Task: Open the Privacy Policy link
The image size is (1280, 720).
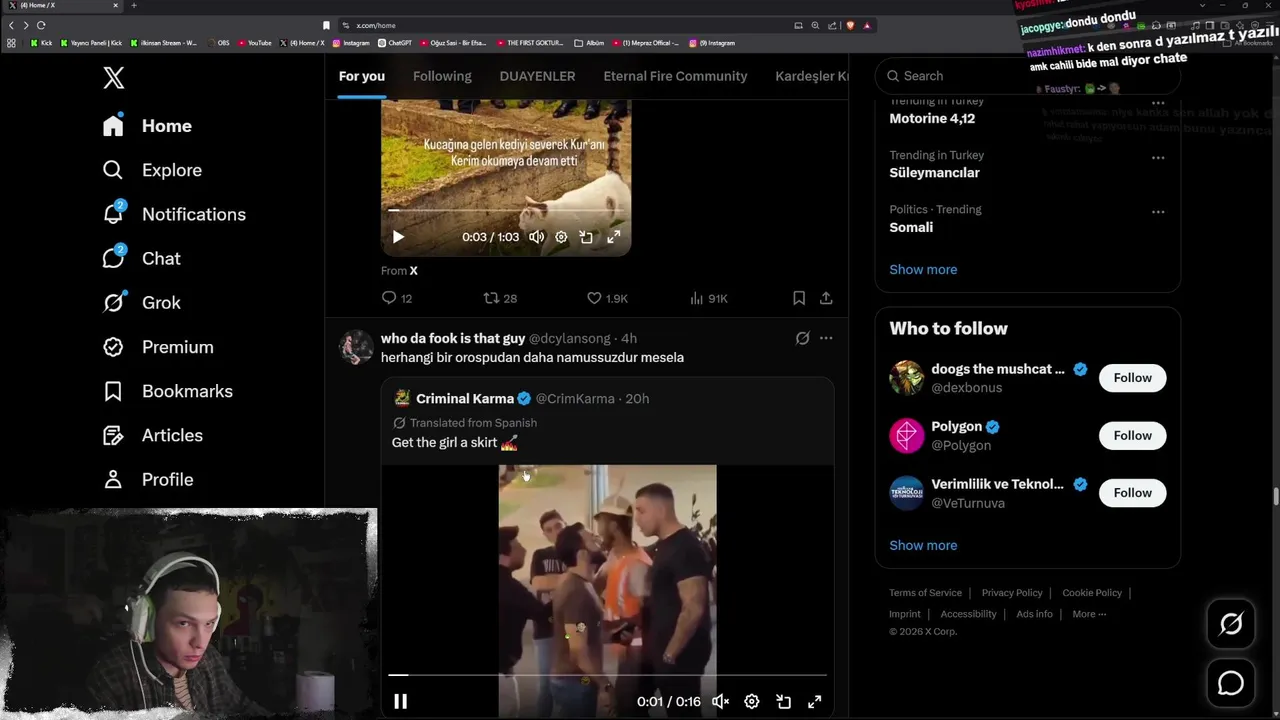Action: (1012, 593)
